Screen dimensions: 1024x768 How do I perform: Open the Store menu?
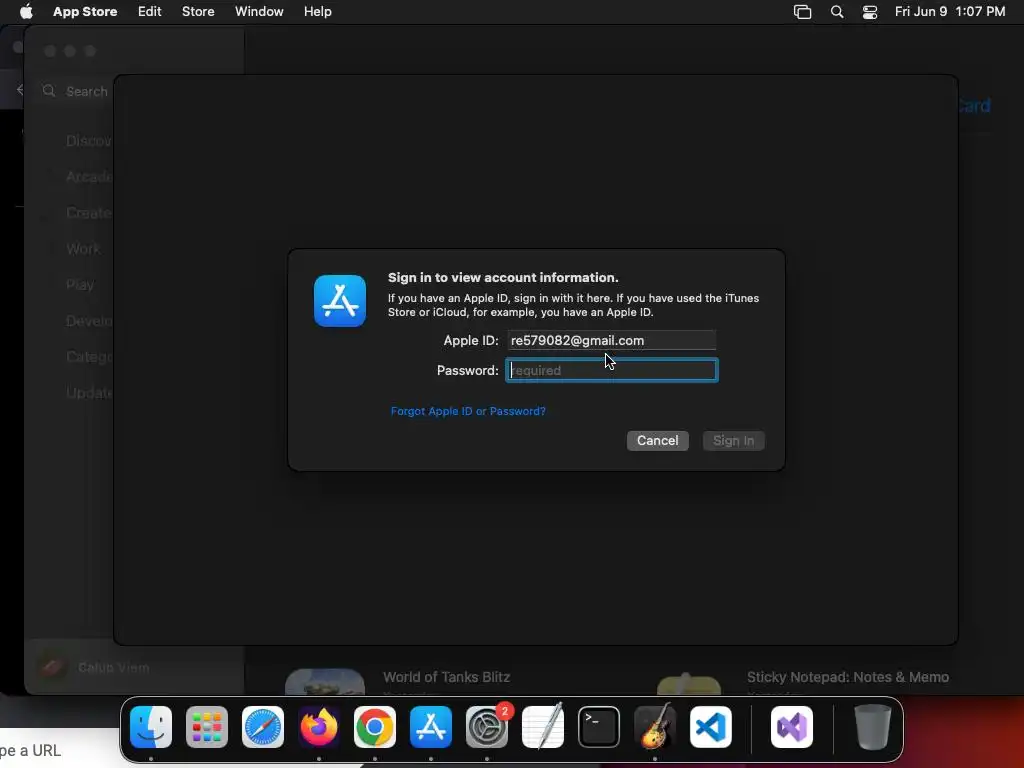pyautogui.click(x=198, y=12)
